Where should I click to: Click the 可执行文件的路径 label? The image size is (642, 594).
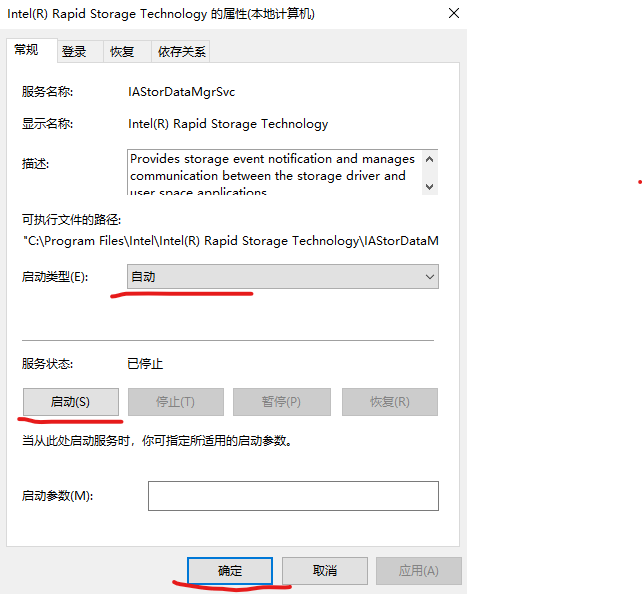point(72,220)
